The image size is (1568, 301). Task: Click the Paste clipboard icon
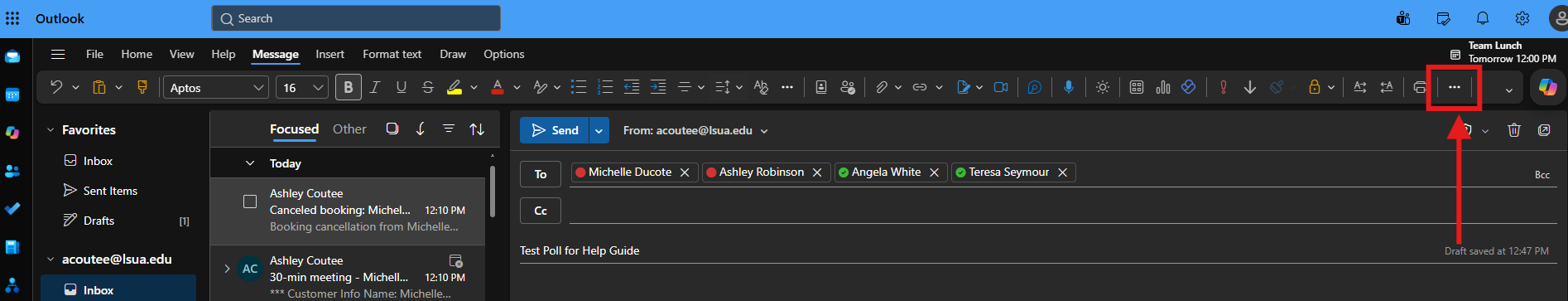99,87
